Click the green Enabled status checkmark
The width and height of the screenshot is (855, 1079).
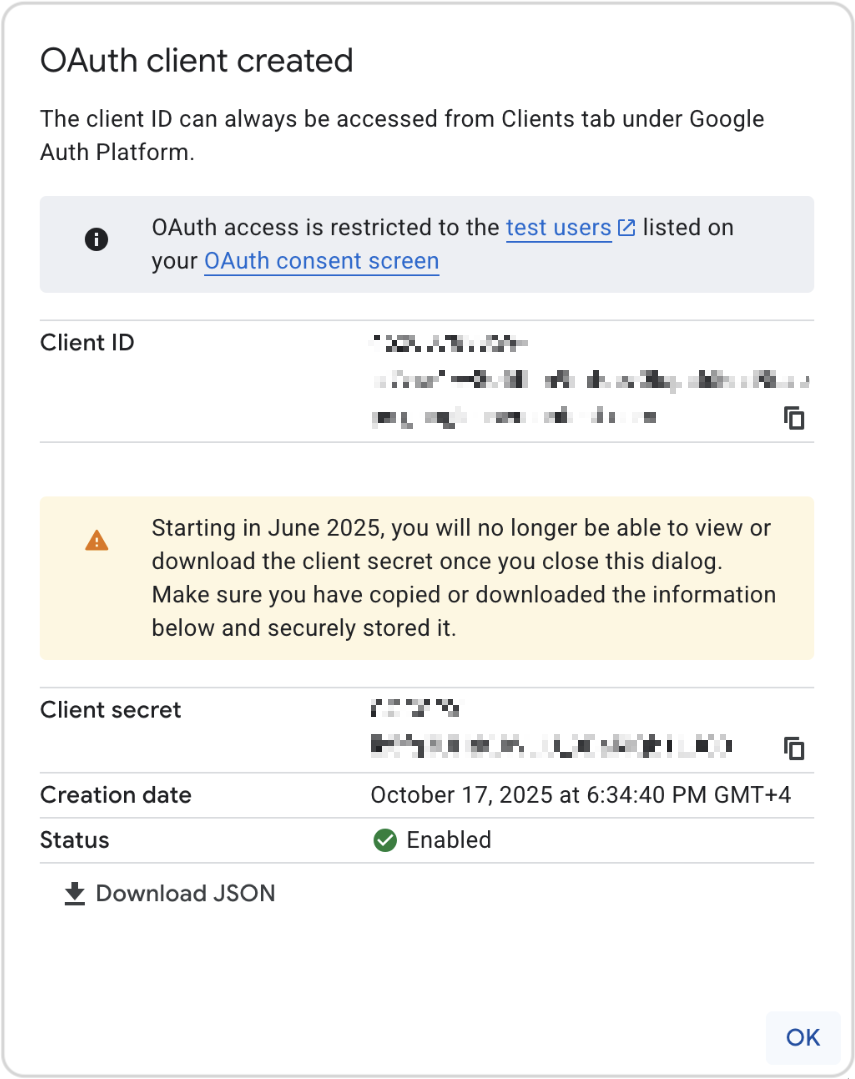384,840
